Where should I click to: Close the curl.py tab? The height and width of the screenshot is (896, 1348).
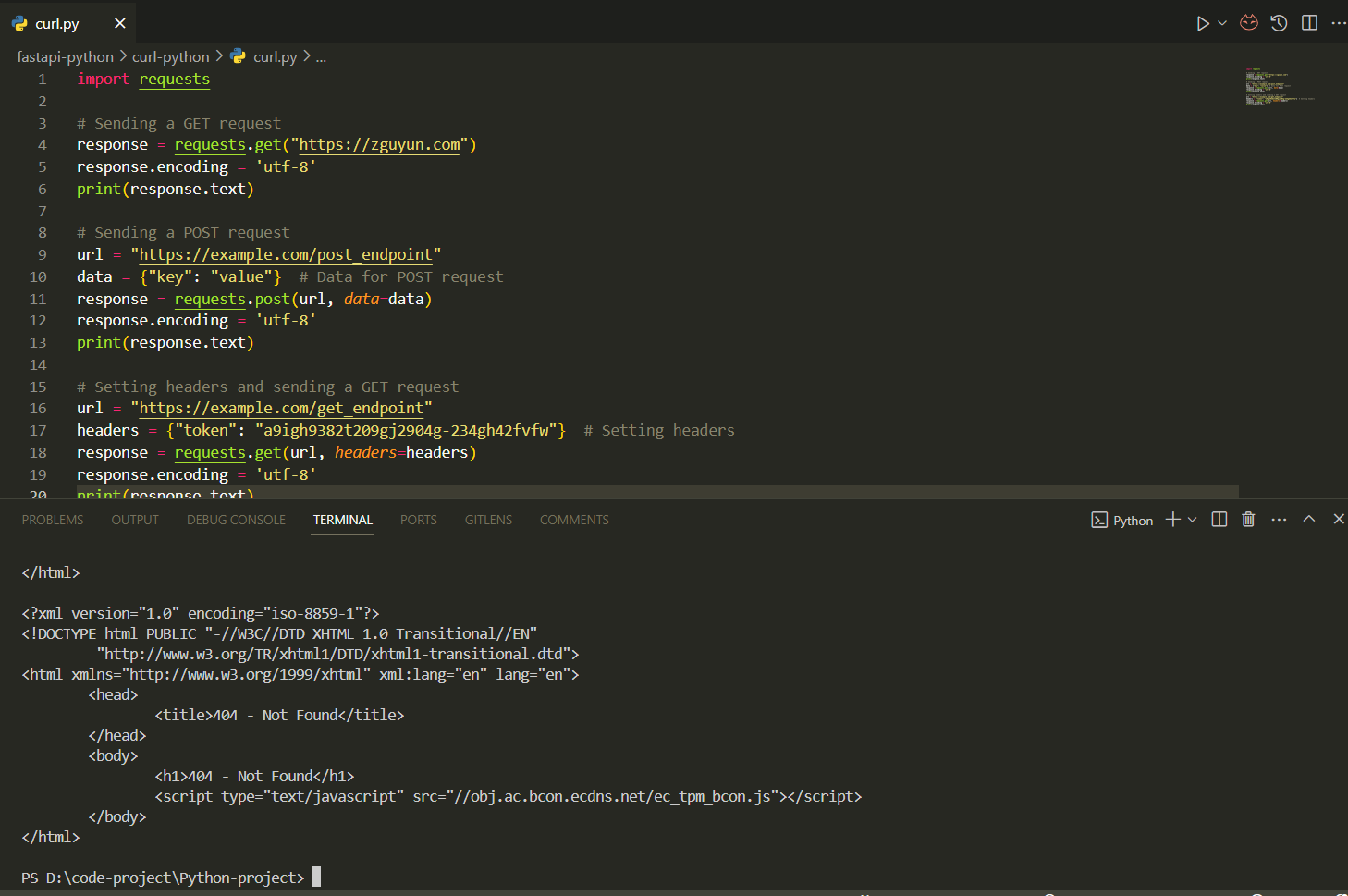119,23
